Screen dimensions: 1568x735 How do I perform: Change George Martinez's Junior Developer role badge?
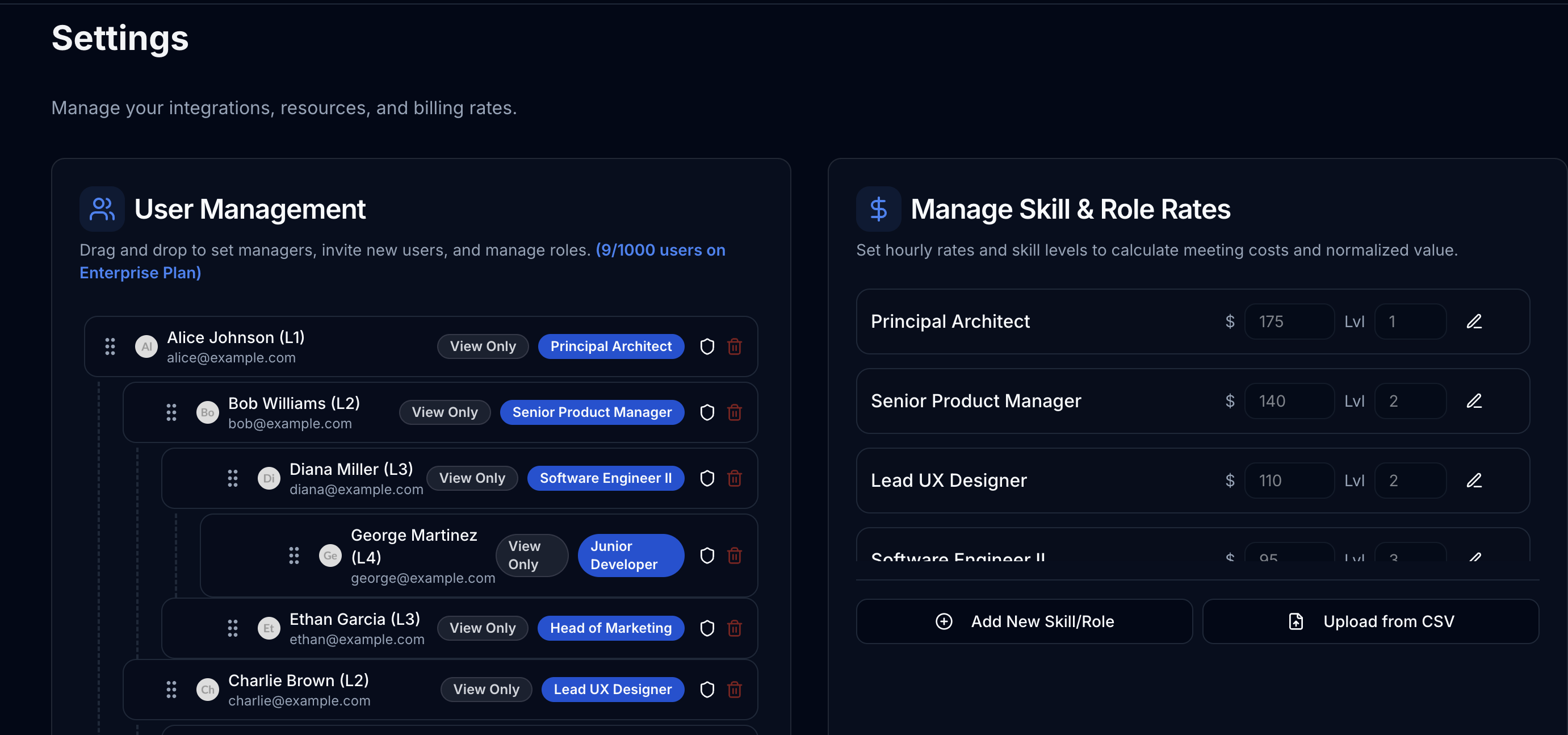click(x=630, y=556)
